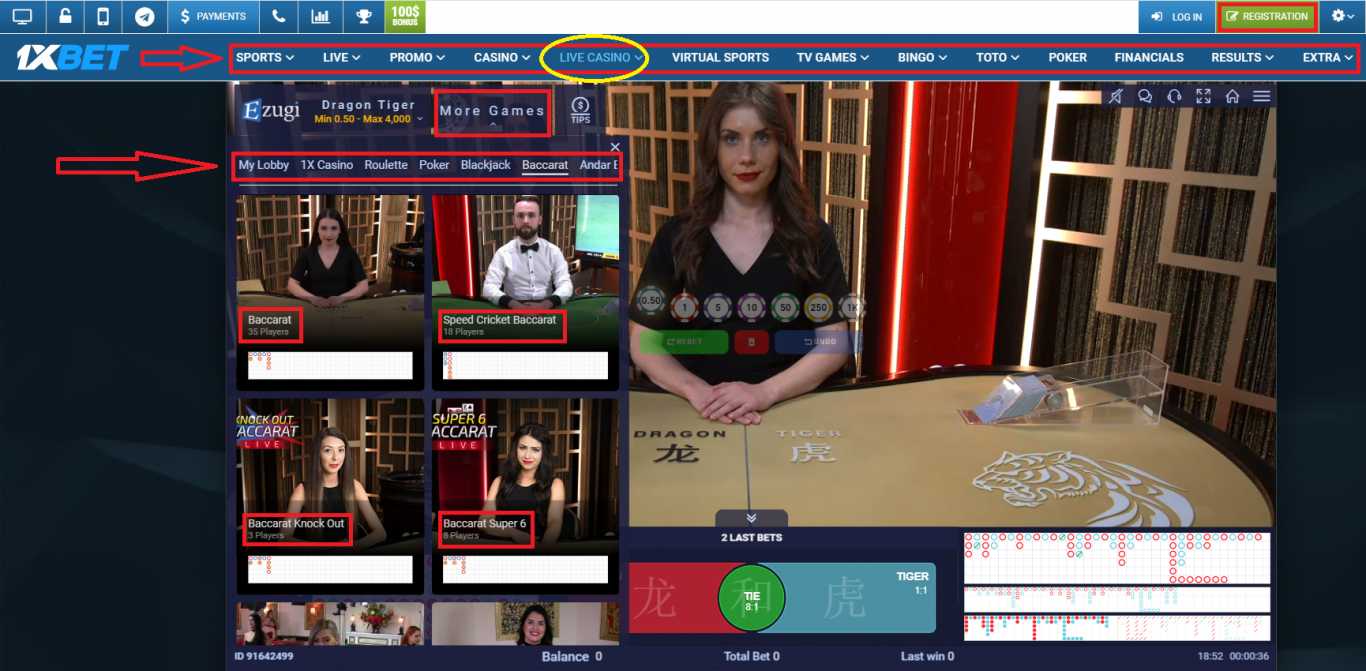Place a bet on the red Dragon area
This screenshot has width=1366, height=671.
coord(673,598)
